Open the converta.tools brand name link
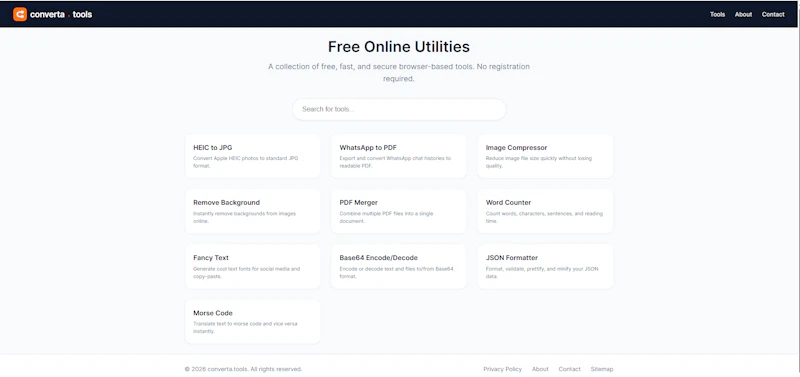 (61, 14)
